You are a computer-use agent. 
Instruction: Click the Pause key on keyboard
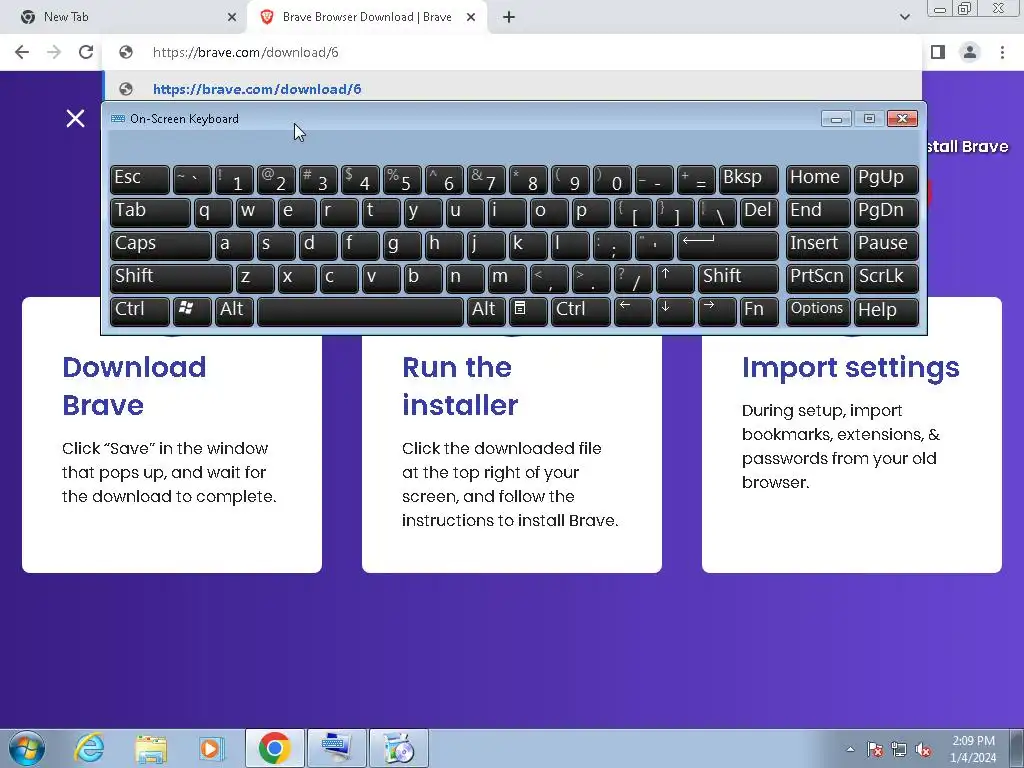(x=886, y=245)
